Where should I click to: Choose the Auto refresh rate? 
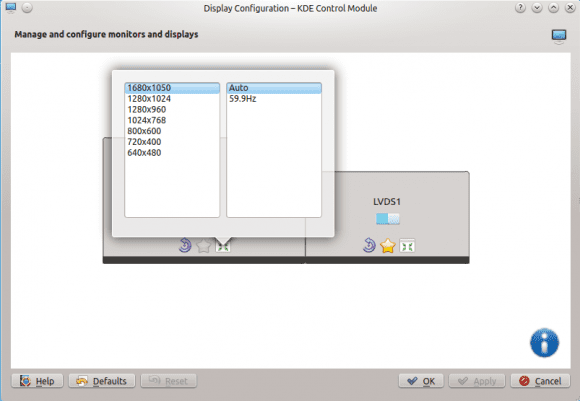[x=274, y=88]
